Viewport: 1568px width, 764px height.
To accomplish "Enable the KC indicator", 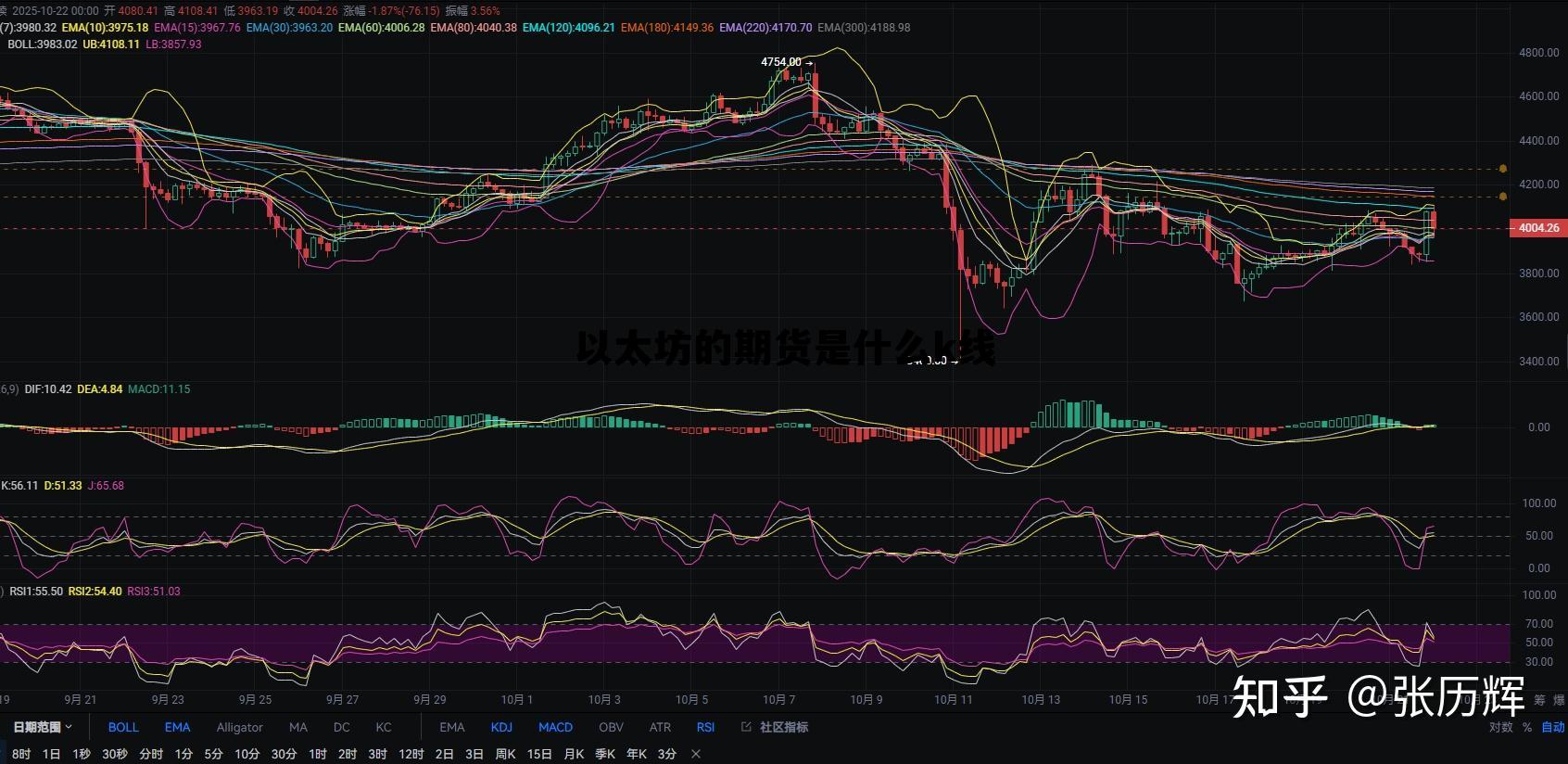I will point(384,728).
